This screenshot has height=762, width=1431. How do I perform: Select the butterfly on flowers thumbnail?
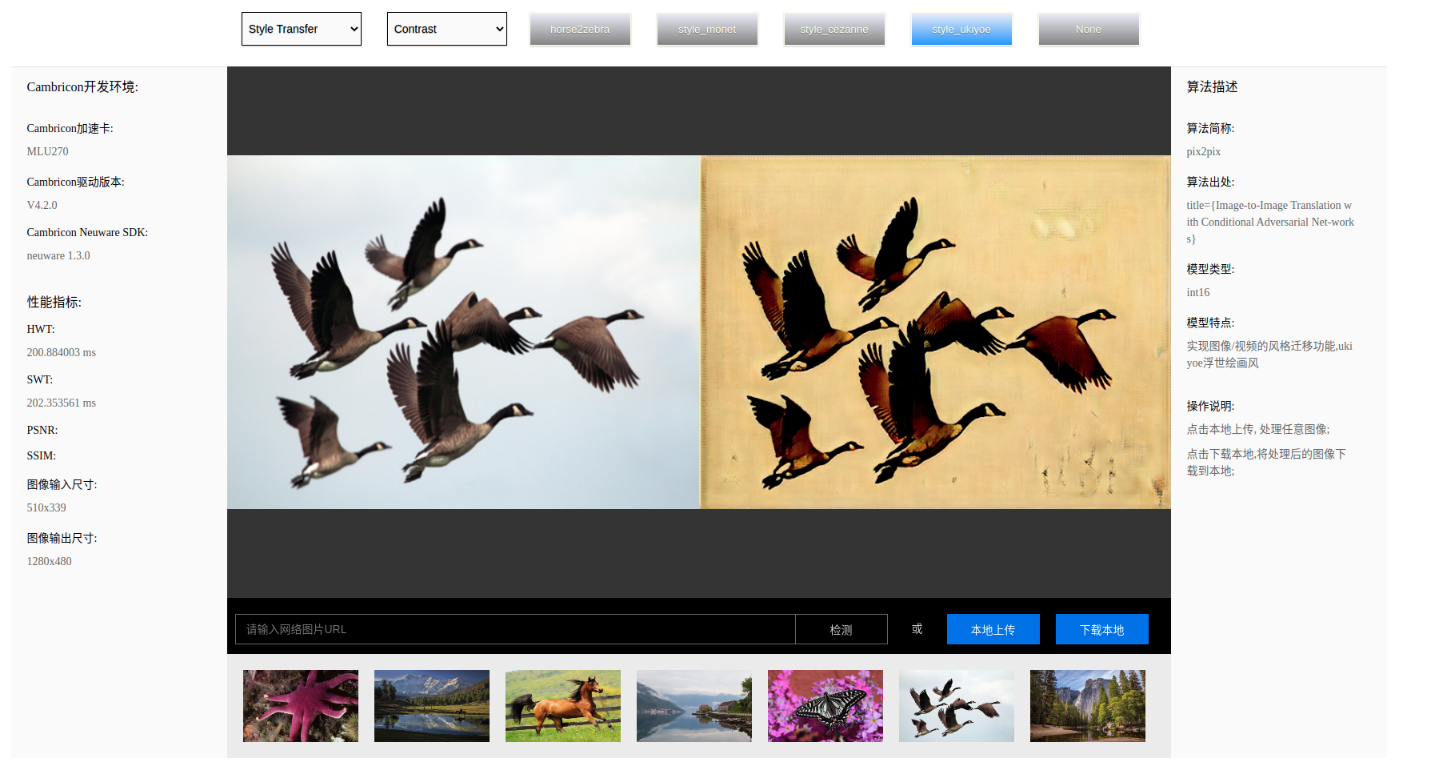pos(825,706)
